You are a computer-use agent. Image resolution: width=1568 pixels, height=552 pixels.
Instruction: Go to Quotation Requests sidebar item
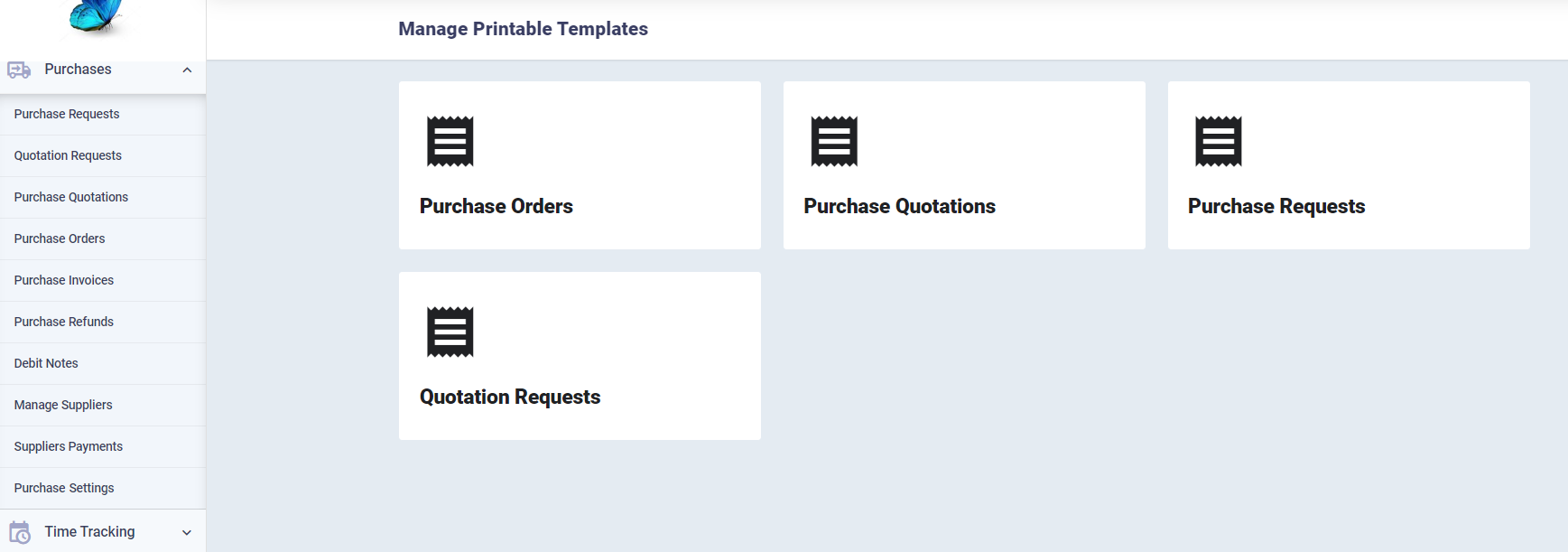(68, 155)
